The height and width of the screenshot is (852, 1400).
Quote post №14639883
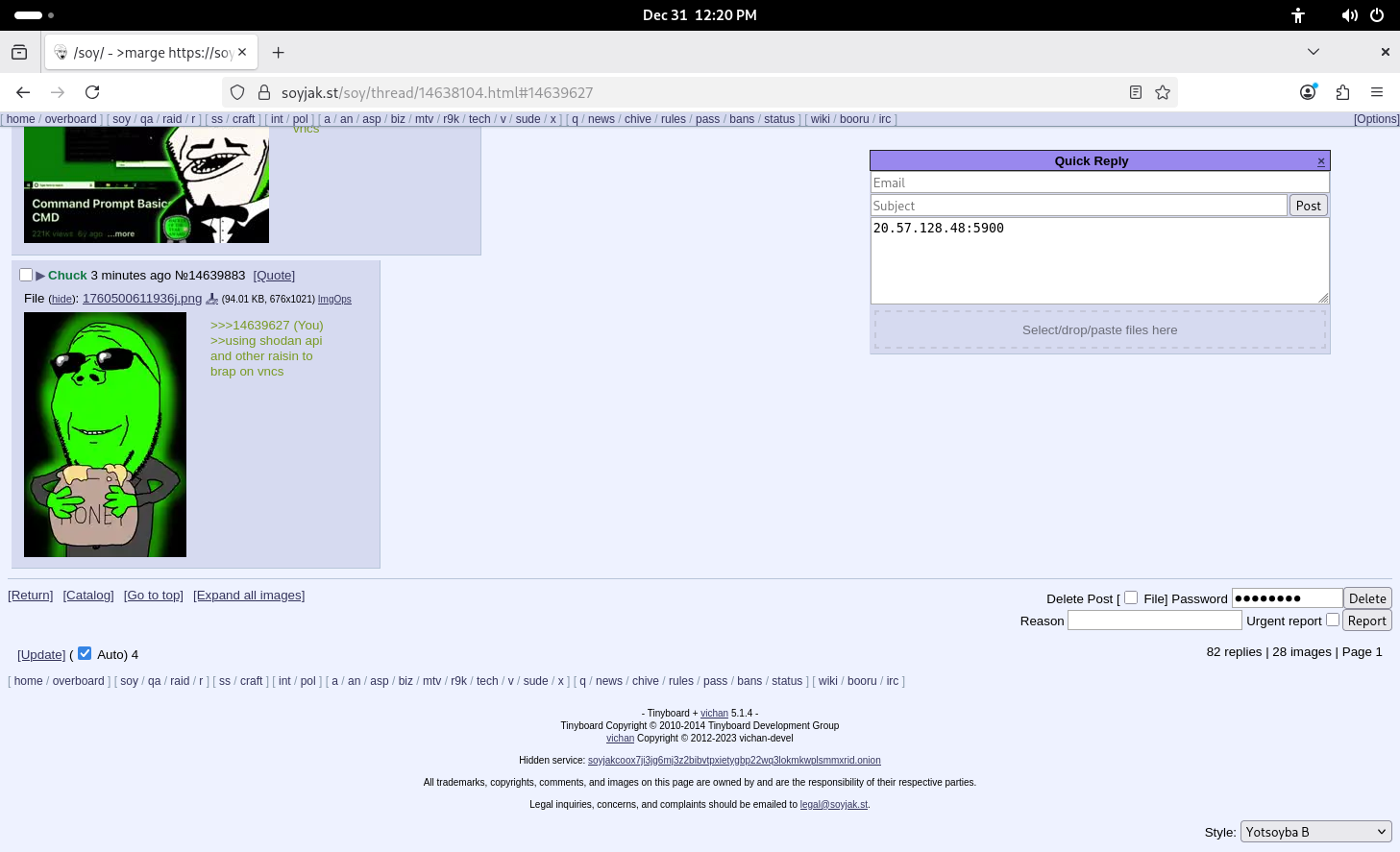[274, 276]
